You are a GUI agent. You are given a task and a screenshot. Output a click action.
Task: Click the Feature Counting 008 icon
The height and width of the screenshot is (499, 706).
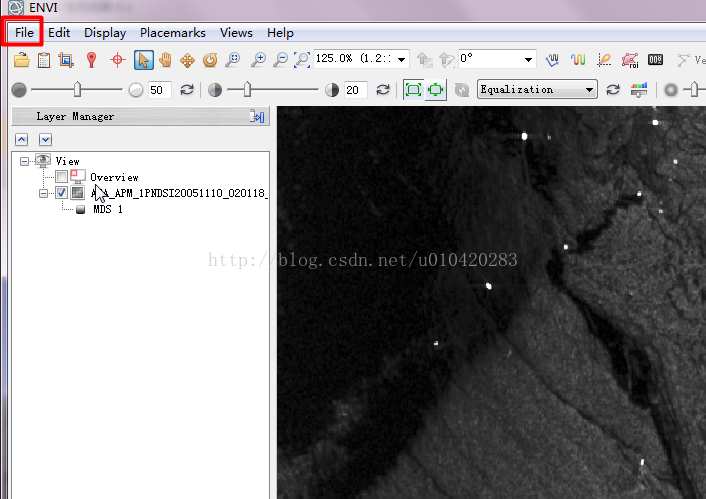click(655, 59)
